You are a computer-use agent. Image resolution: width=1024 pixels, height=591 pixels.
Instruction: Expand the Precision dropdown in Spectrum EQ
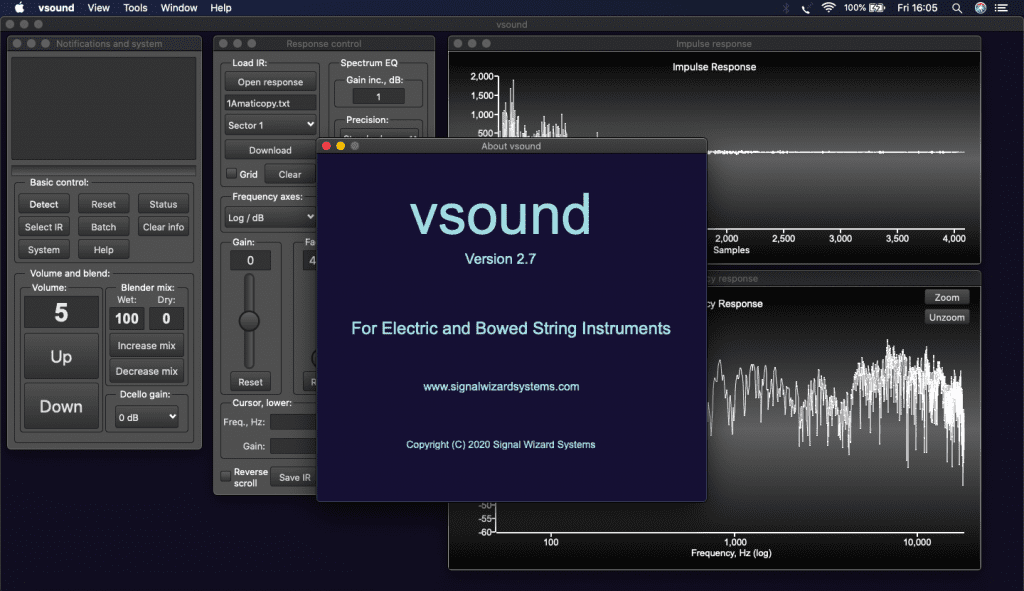378,135
